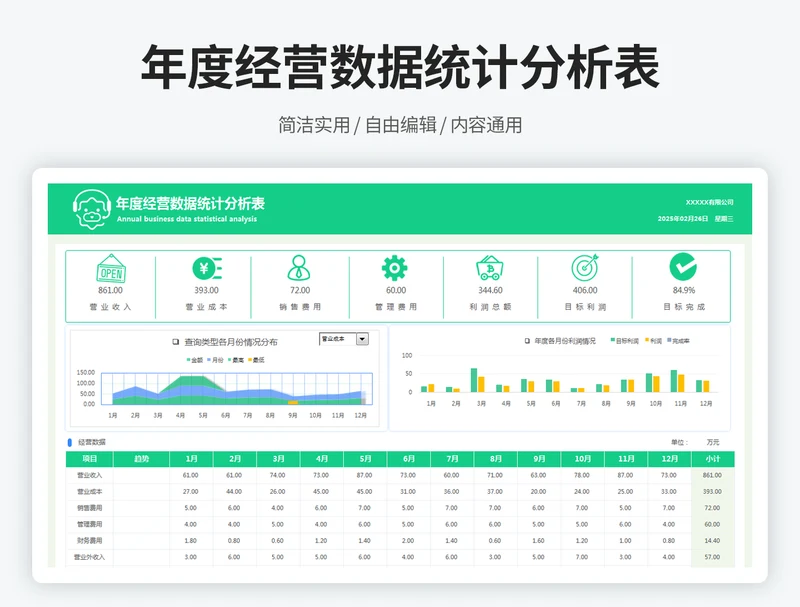Select the 营业成本 row label in table
This screenshot has height=607, width=800.
[x=89, y=492]
